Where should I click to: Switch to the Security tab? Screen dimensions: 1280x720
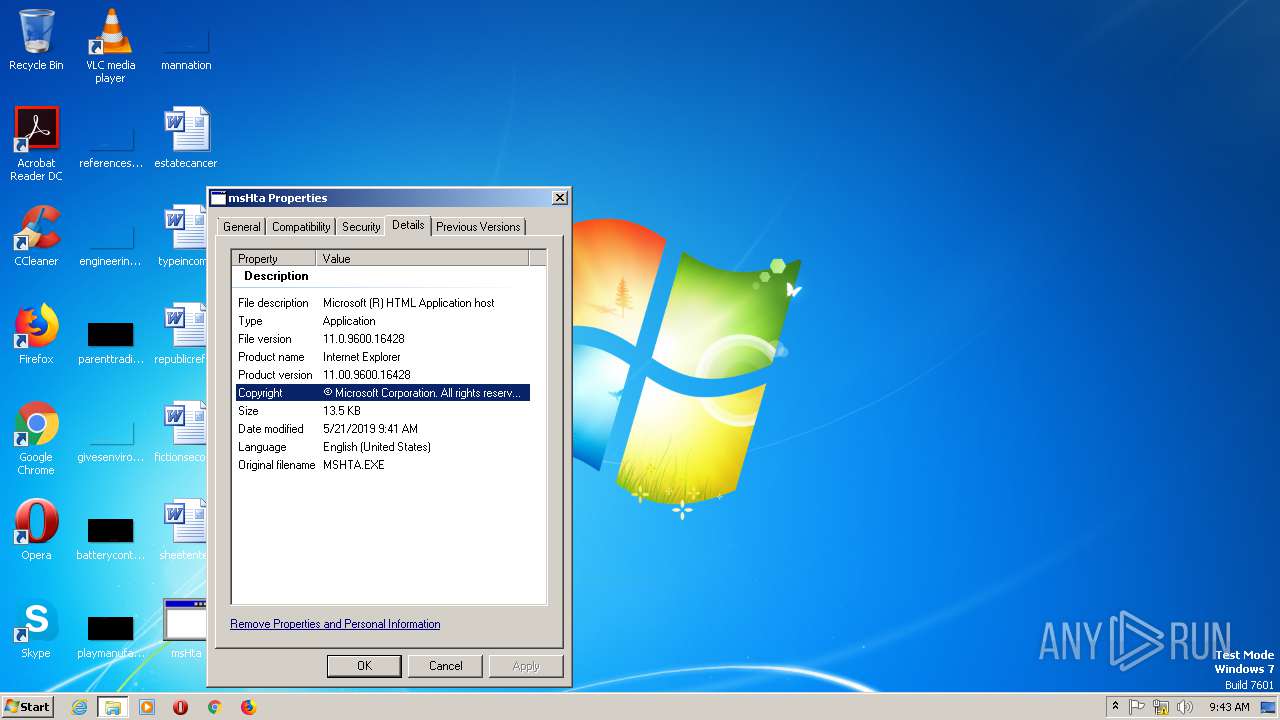(361, 227)
